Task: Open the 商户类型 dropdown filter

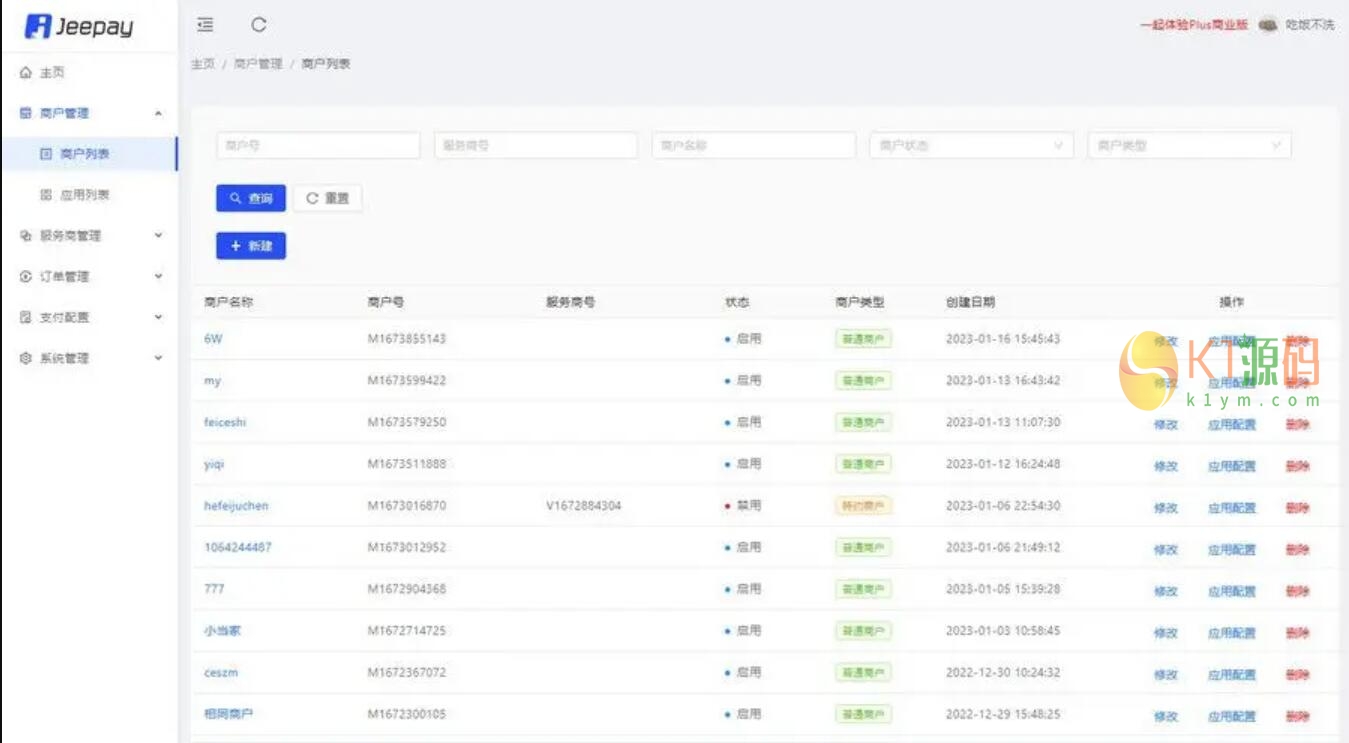Action: pos(1189,146)
